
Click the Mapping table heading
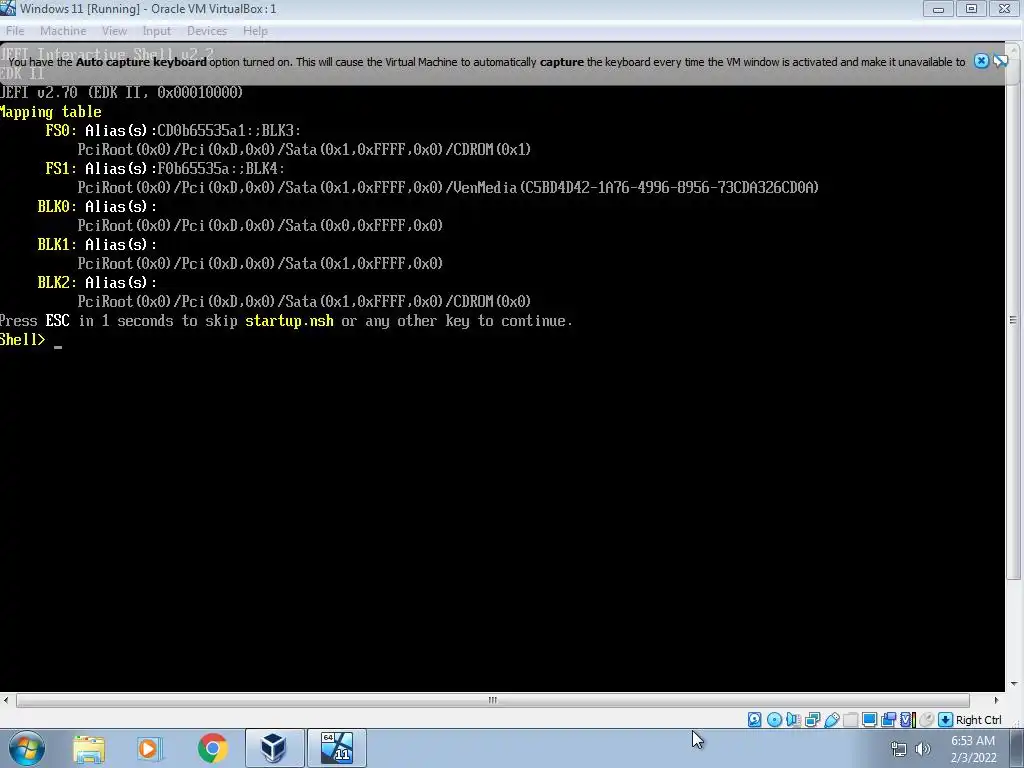[50, 112]
